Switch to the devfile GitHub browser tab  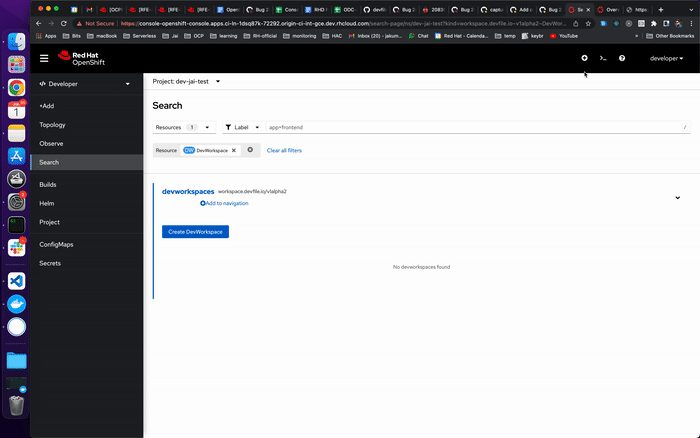[x=375, y=9]
